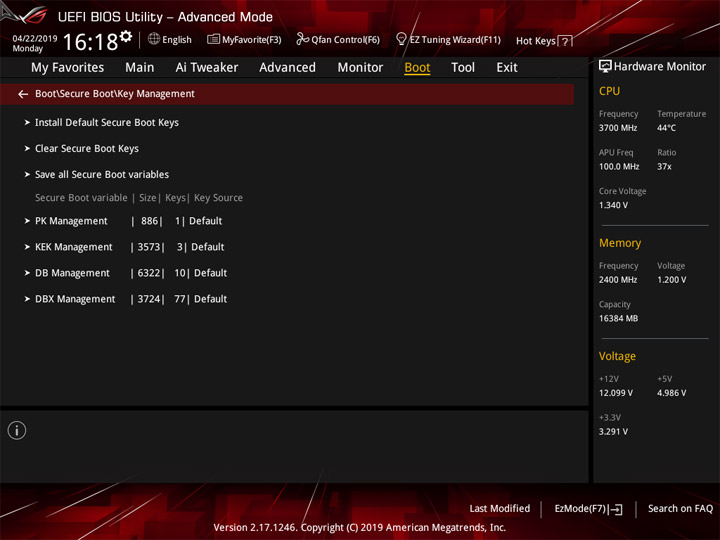Click the EzMode exit arrow icon

click(617, 509)
